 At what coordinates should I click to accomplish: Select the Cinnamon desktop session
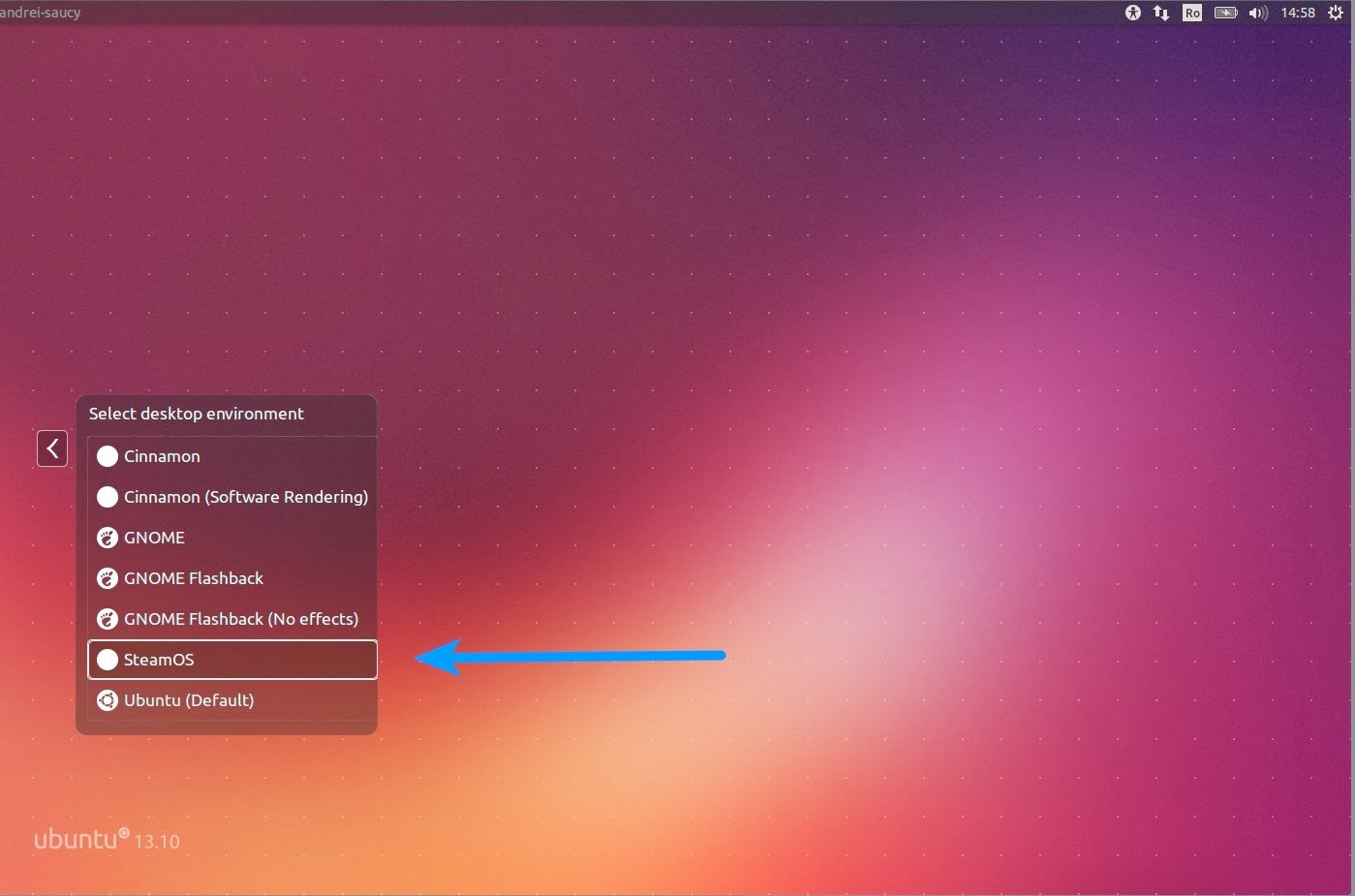coord(232,456)
